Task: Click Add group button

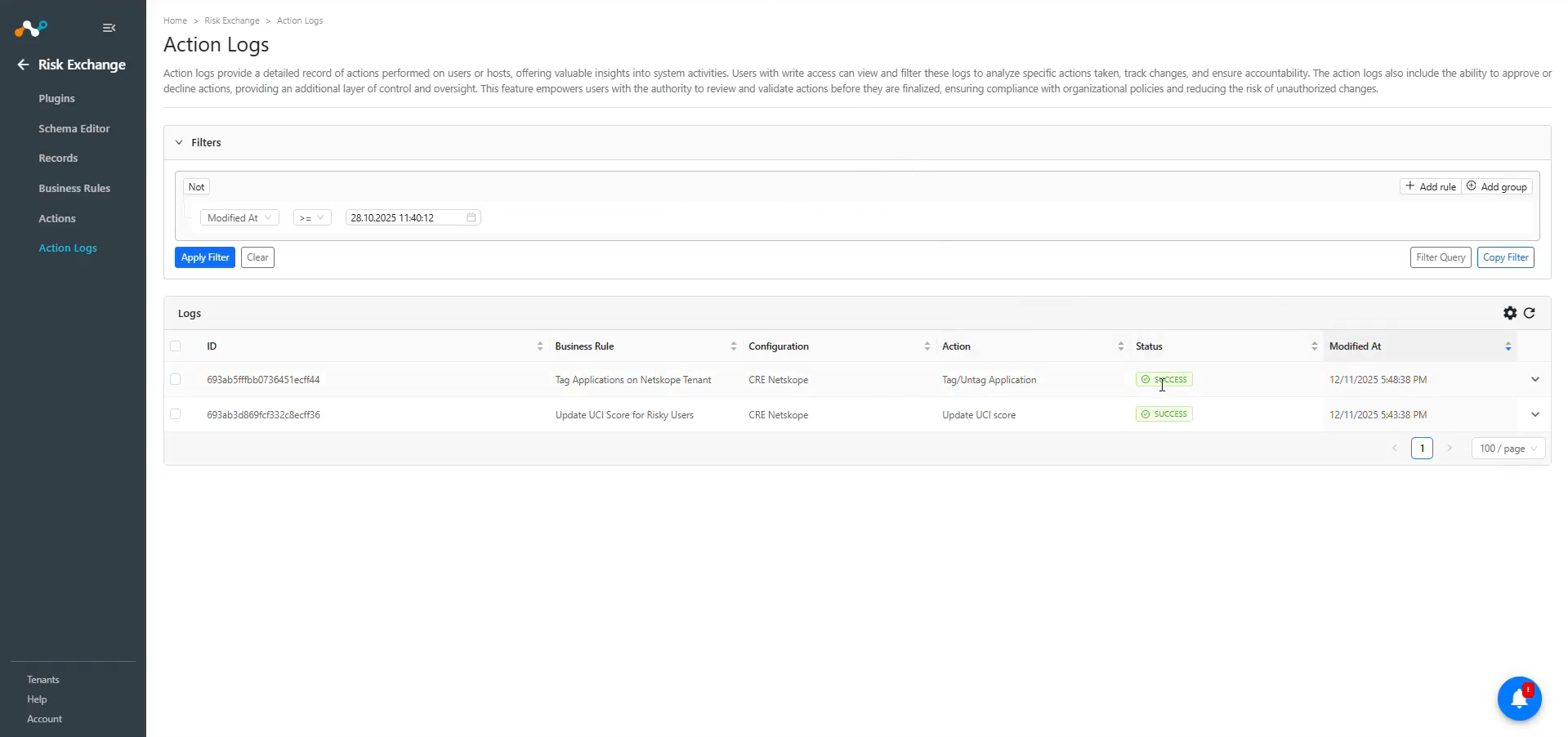Action: (x=1497, y=187)
